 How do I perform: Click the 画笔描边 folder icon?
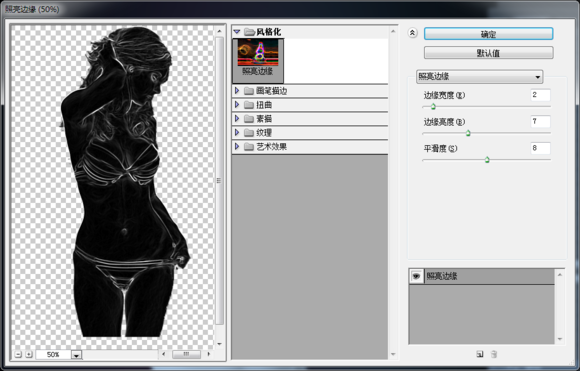tap(249, 91)
